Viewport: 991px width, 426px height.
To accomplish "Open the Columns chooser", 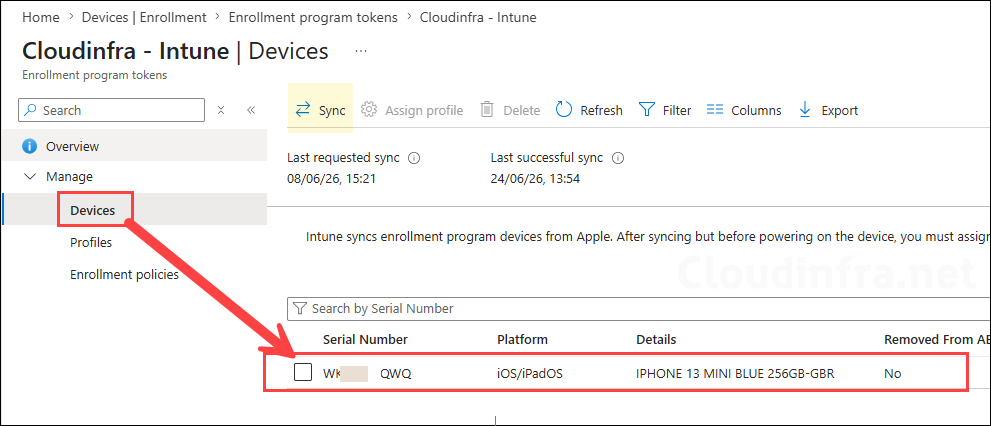I will 744,110.
